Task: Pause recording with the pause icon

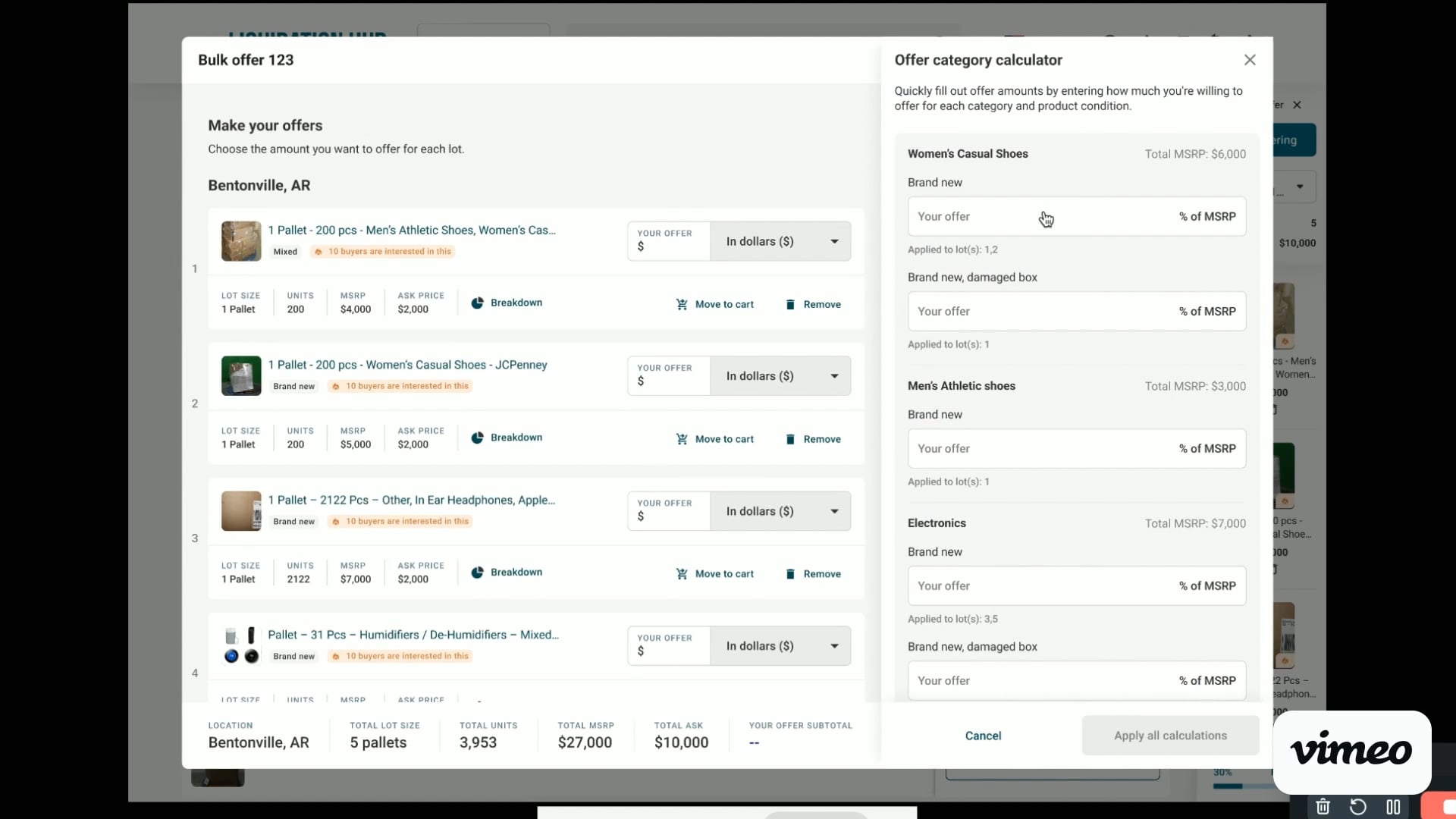Action: pos(1393,806)
